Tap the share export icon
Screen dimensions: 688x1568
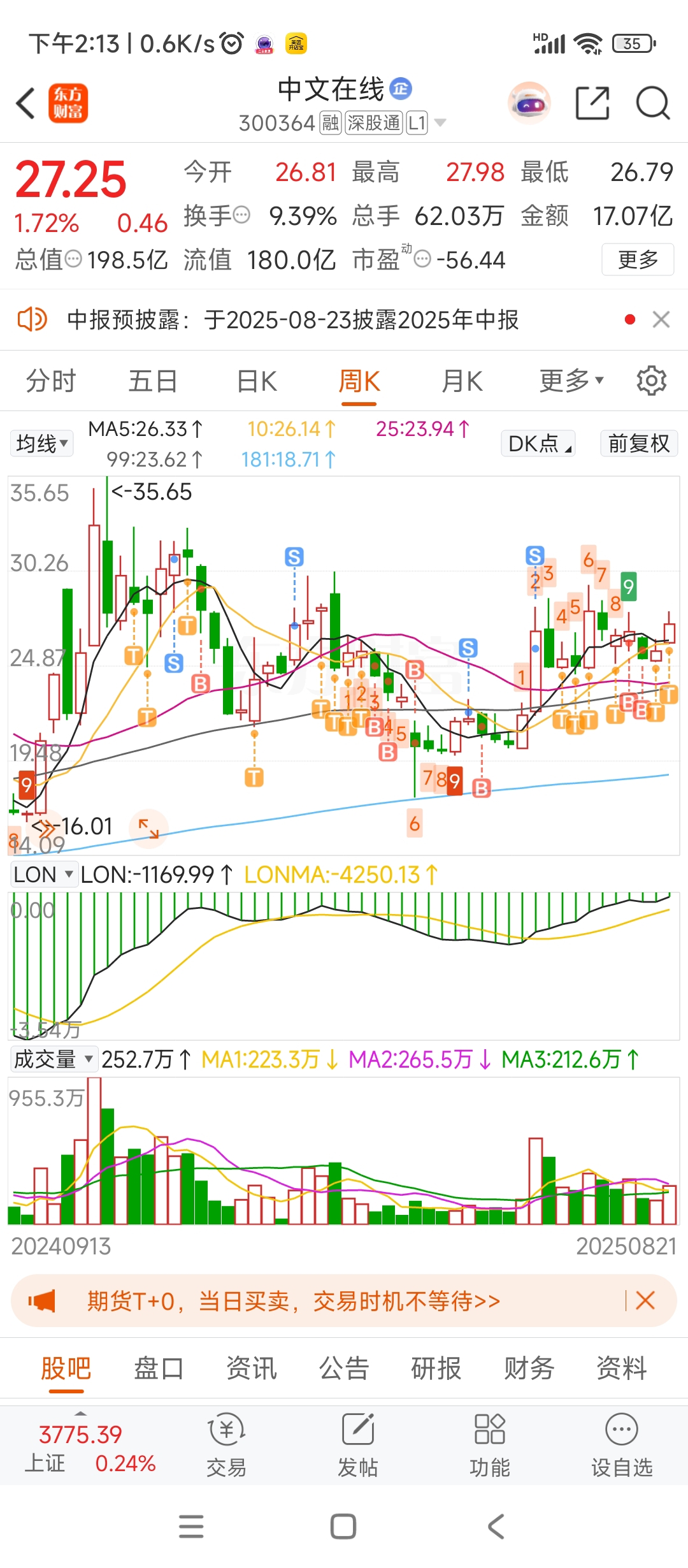[x=592, y=103]
